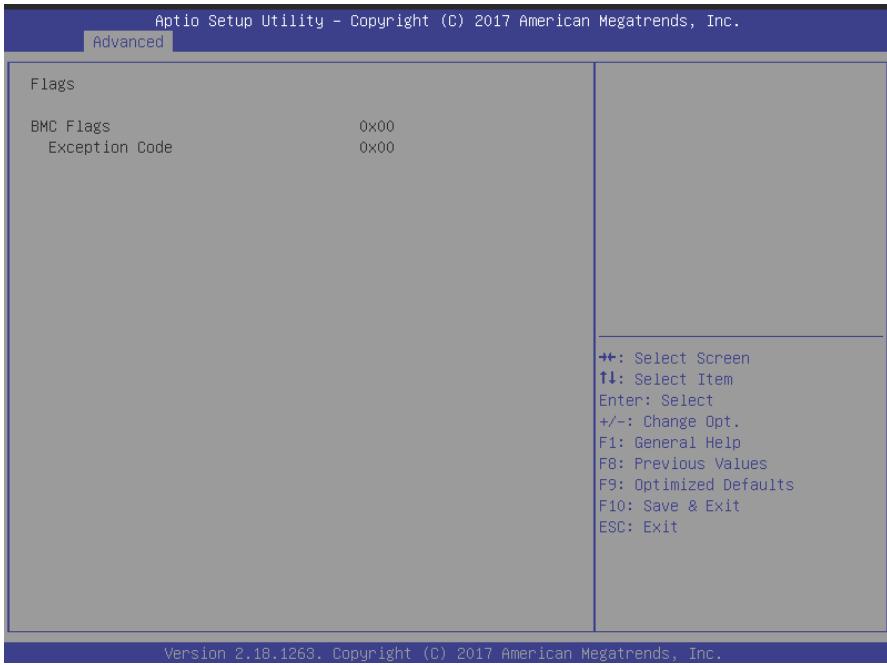Click the Select Item help text
The height and width of the screenshot is (665, 887).
pyautogui.click(x=683, y=379)
